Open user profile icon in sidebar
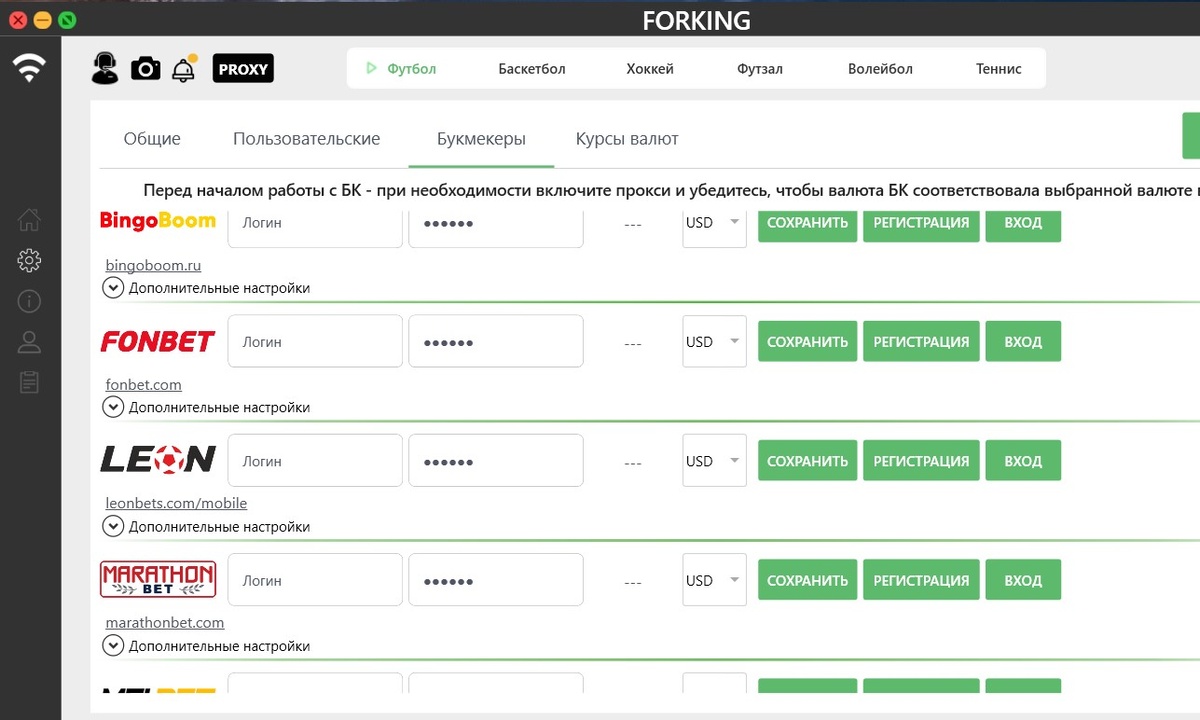The height and width of the screenshot is (720, 1200). click(29, 342)
